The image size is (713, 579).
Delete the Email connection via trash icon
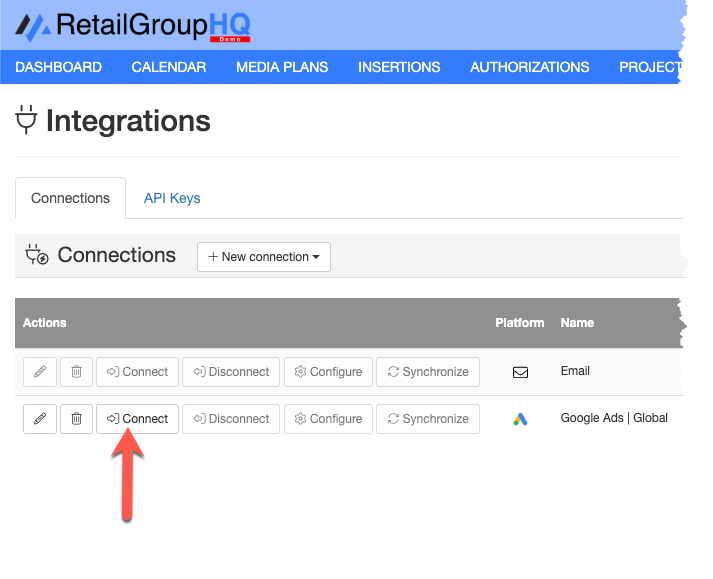76,372
